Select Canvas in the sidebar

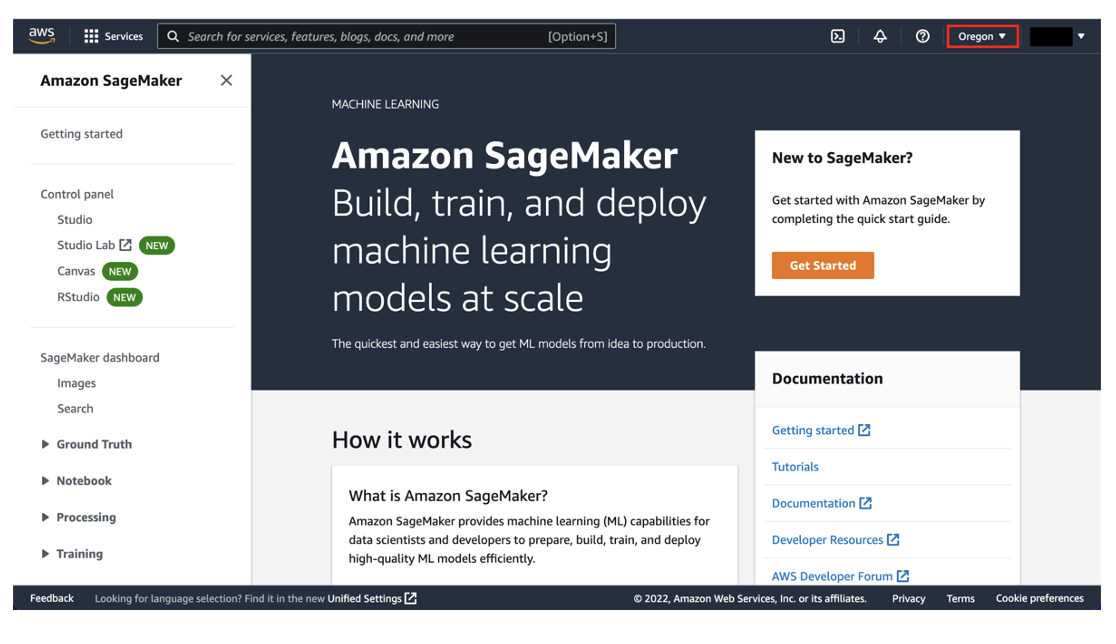point(76,271)
